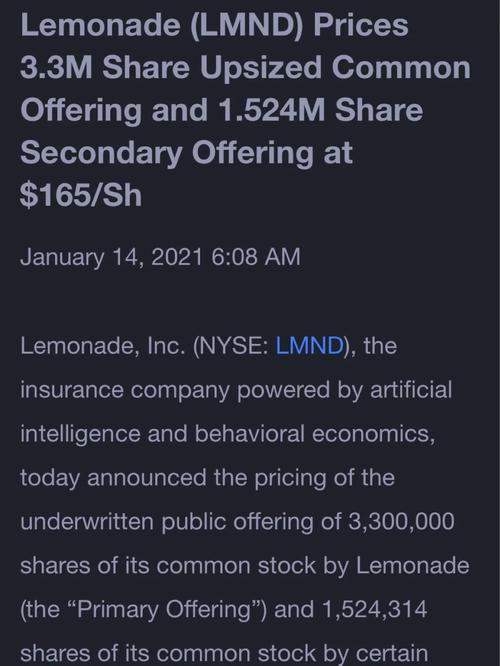Open the blue LMND ticker link

(x=309, y=345)
